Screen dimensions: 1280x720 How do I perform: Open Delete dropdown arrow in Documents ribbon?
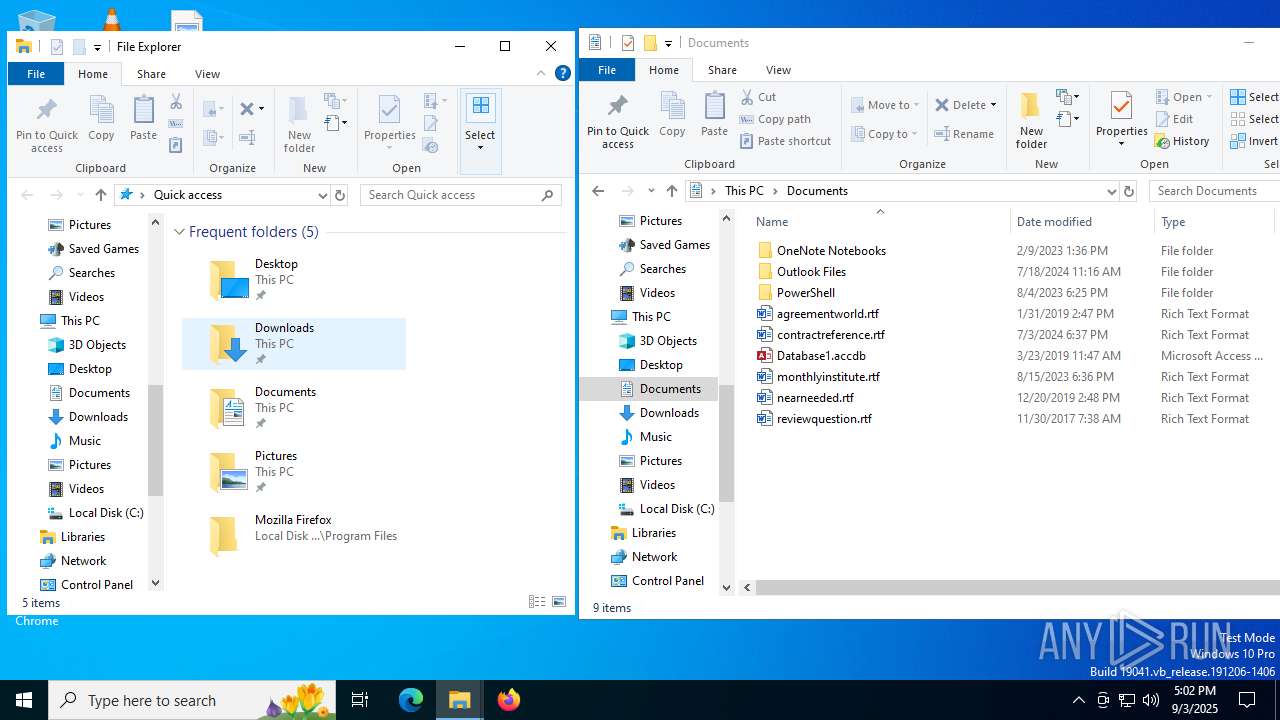[x=993, y=105]
